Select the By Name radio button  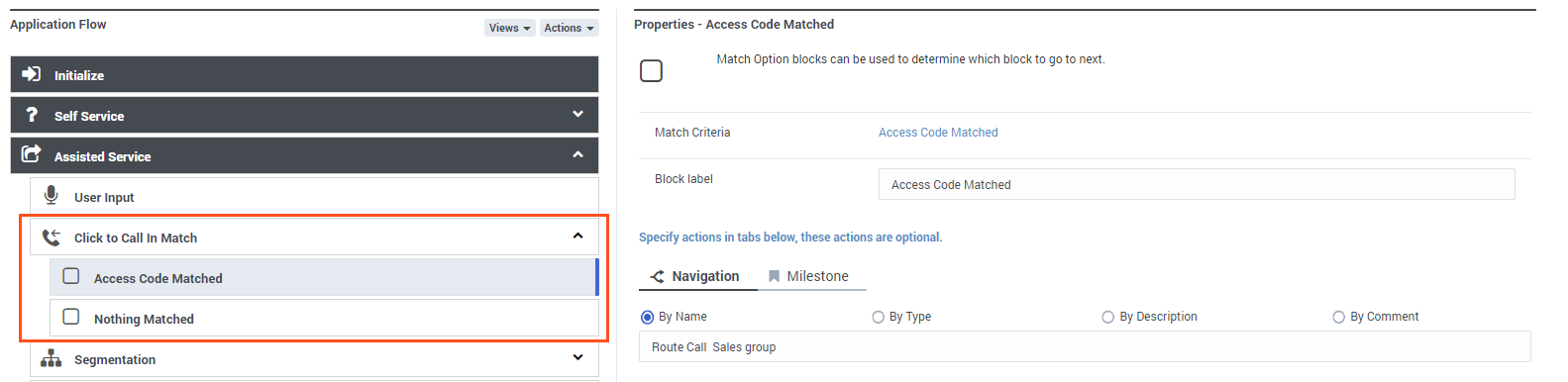tap(648, 318)
